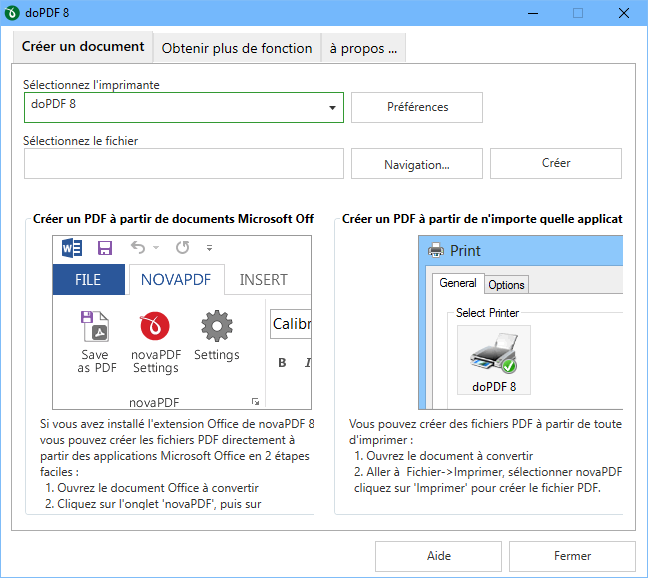Click the undo dropdown arrow
Viewport: 648px width, 578px height.
click(156, 248)
